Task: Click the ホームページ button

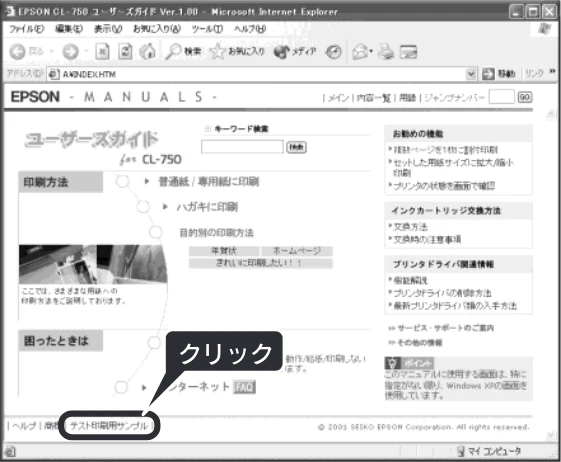Action: pos(297,251)
